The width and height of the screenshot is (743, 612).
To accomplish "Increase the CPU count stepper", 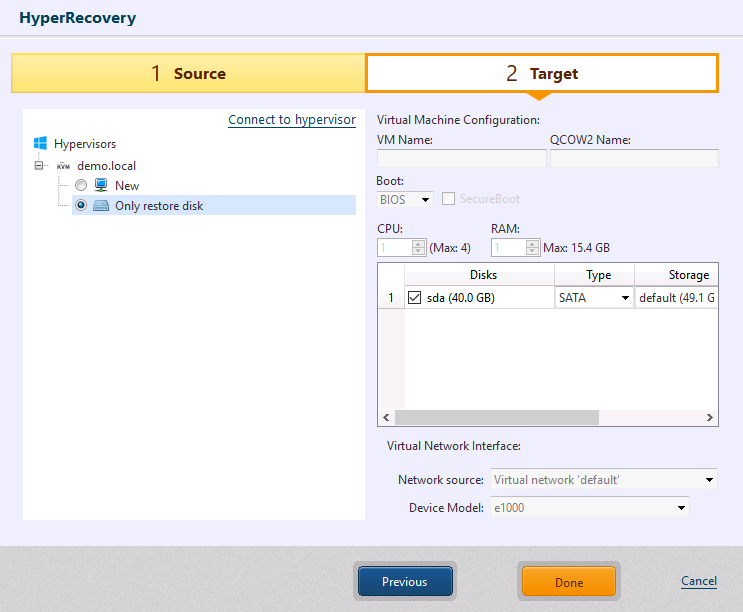I will tap(418, 244).
